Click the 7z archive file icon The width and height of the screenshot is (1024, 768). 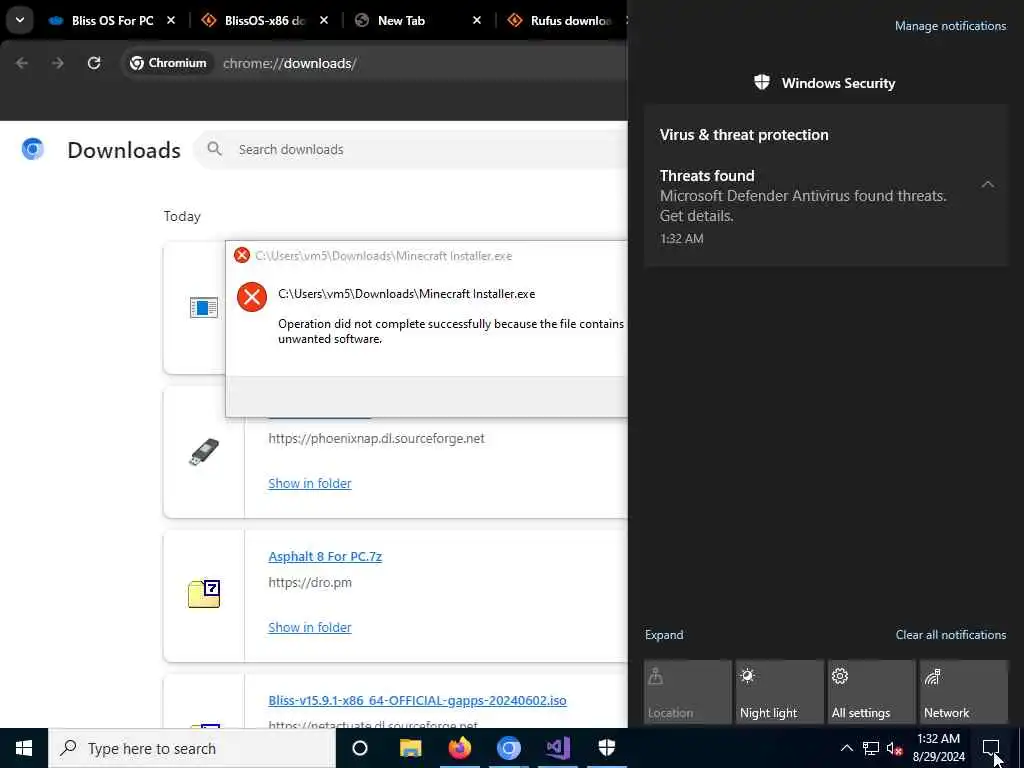tap(204, 594)
